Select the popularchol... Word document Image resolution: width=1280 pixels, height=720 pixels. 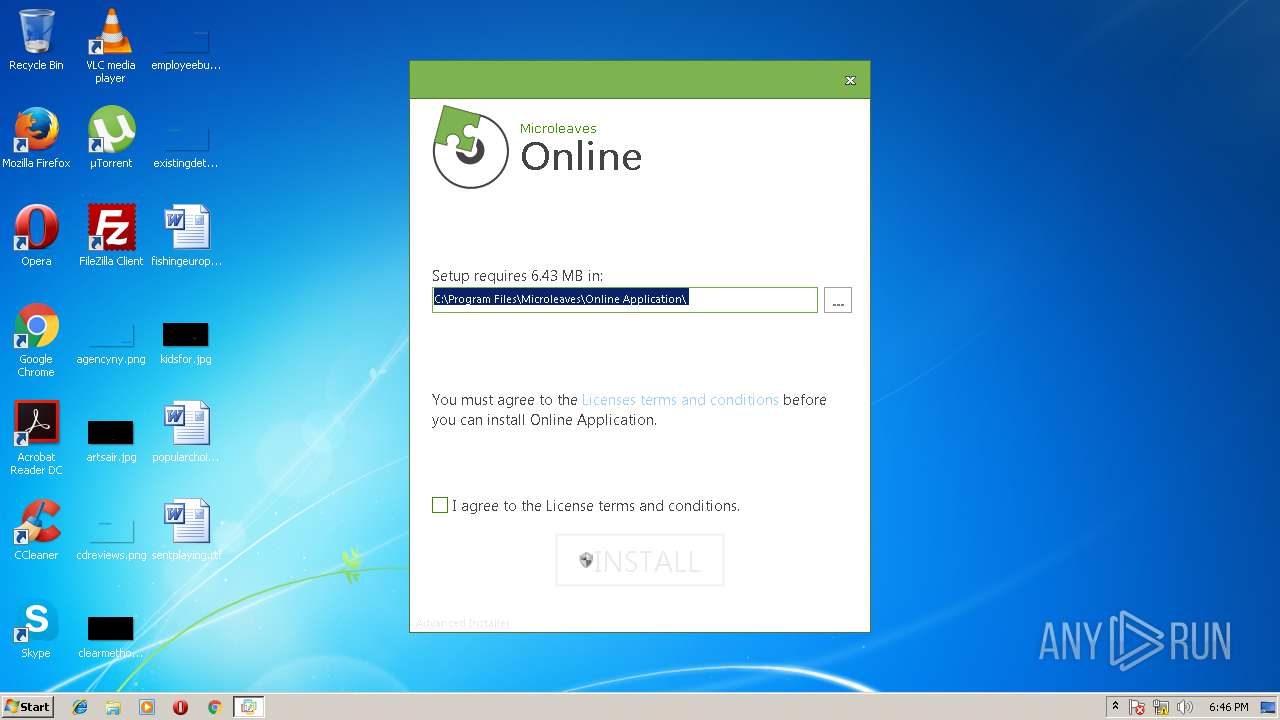point(186,432)
